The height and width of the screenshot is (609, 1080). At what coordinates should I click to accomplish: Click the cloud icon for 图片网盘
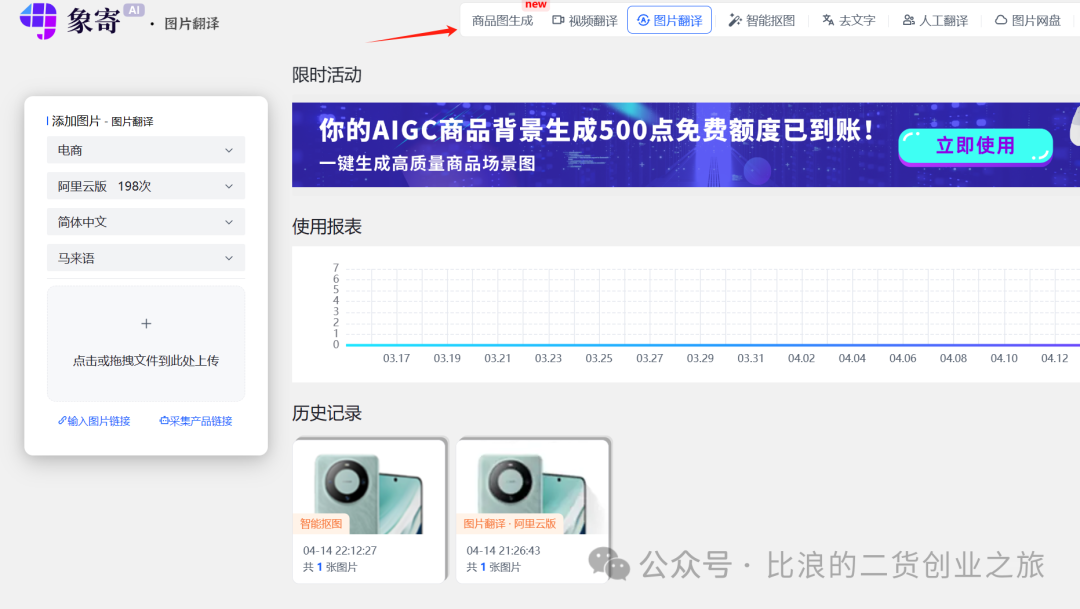pyautogui.click(x=1000, y=20)
